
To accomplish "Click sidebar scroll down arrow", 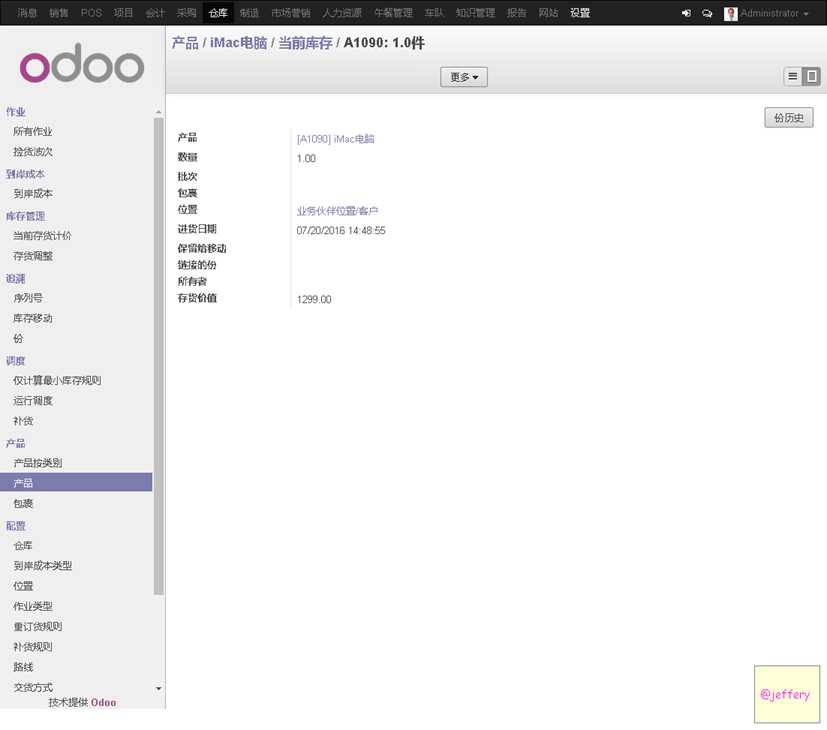I will [158, 688].
